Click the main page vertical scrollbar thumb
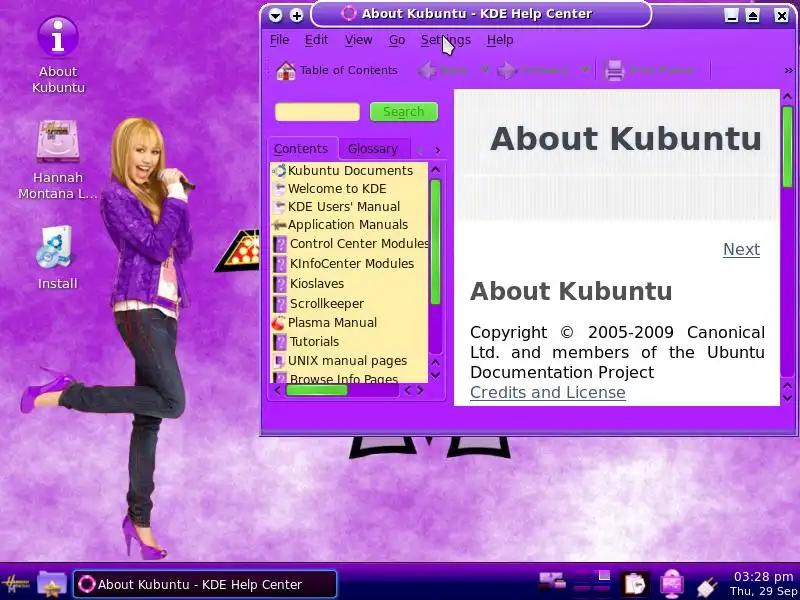Screen dimensions: 800x600 787,146
